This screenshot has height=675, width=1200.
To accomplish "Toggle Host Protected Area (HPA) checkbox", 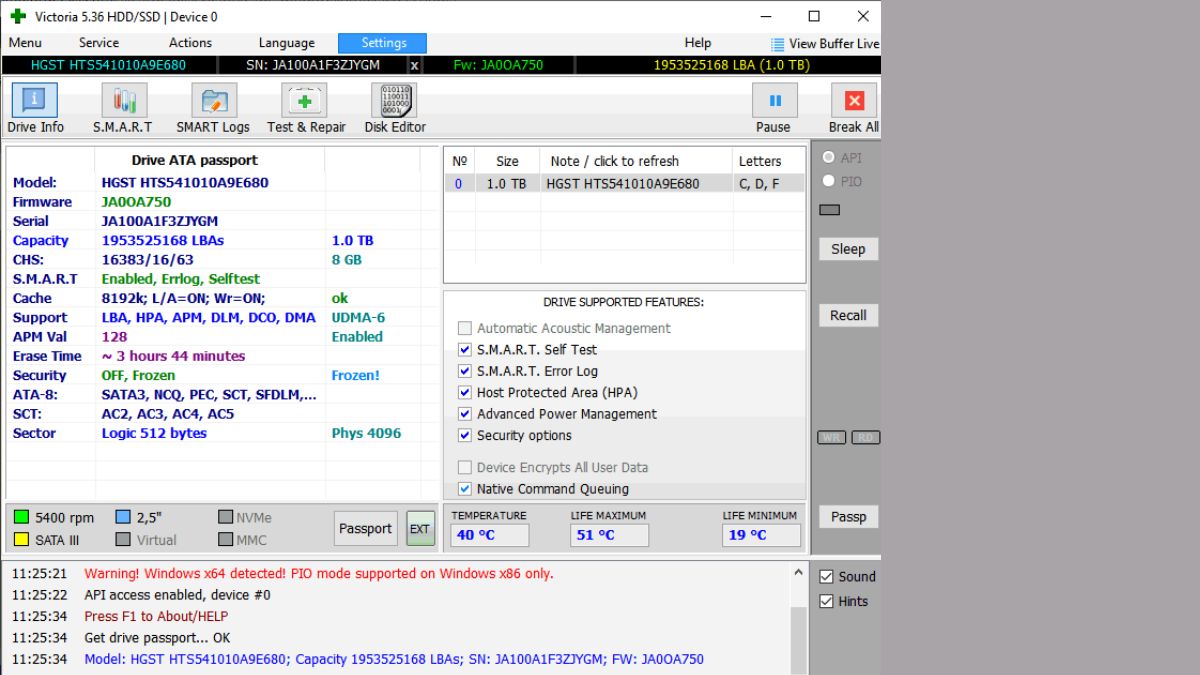I will pyautogui.click(x=464, y=393).
